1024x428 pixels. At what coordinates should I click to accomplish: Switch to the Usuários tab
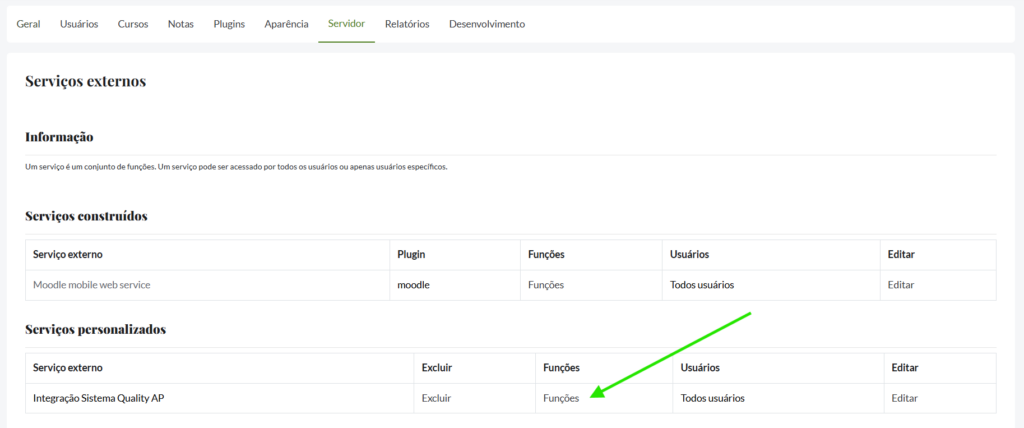pos(79,24)
